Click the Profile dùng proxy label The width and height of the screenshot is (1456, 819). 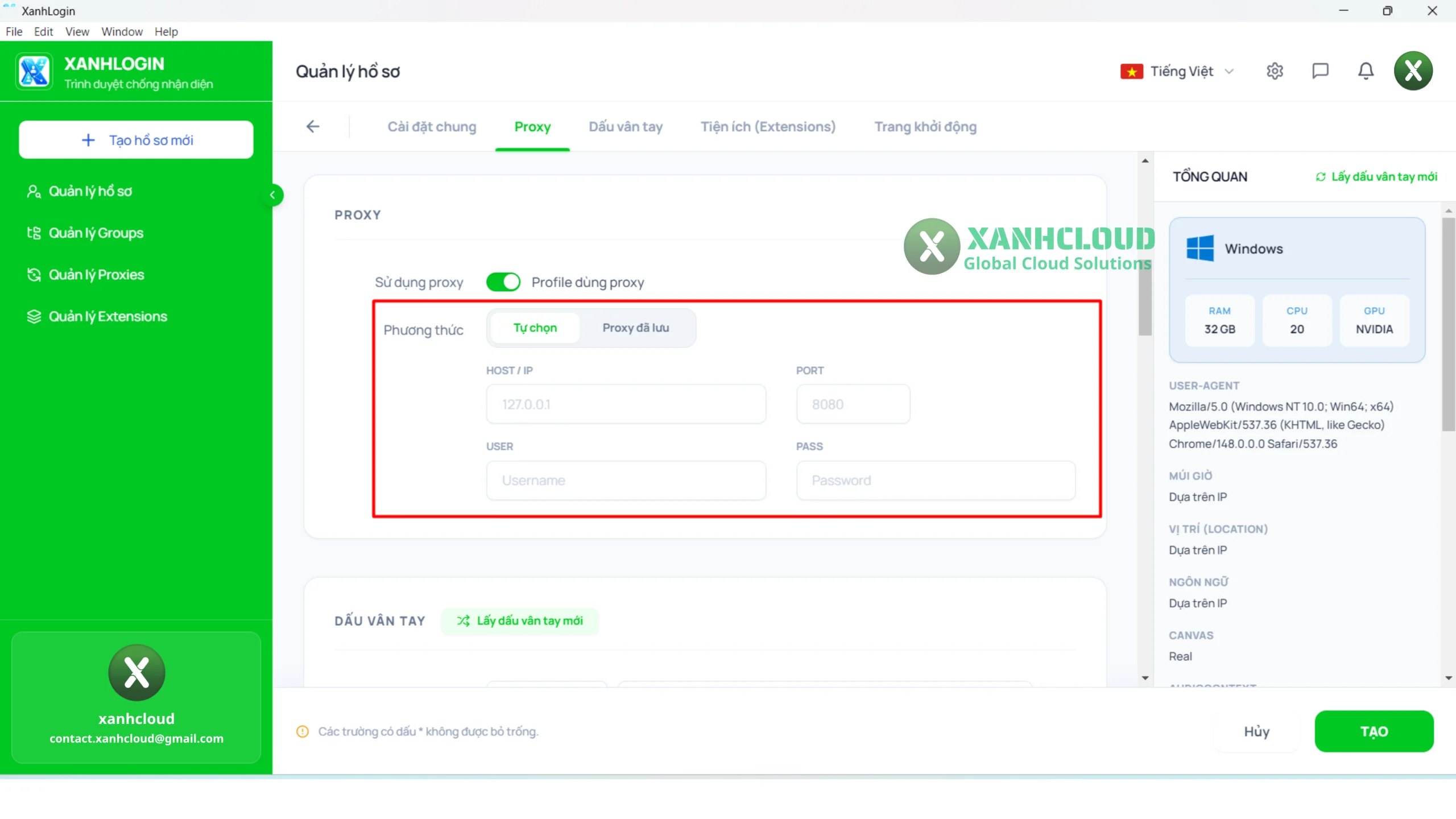click(x=588, y=282)
